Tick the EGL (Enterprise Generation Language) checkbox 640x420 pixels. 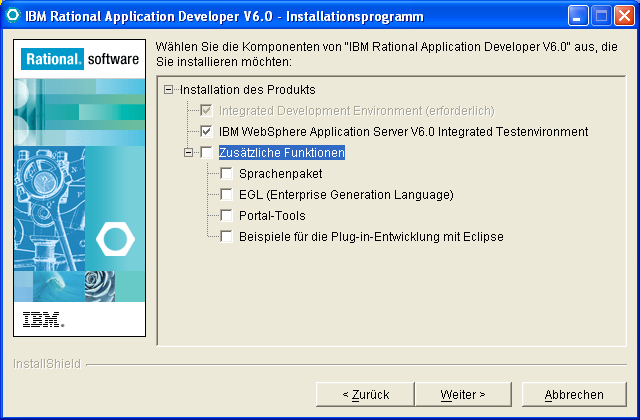[x=226, y=194]
